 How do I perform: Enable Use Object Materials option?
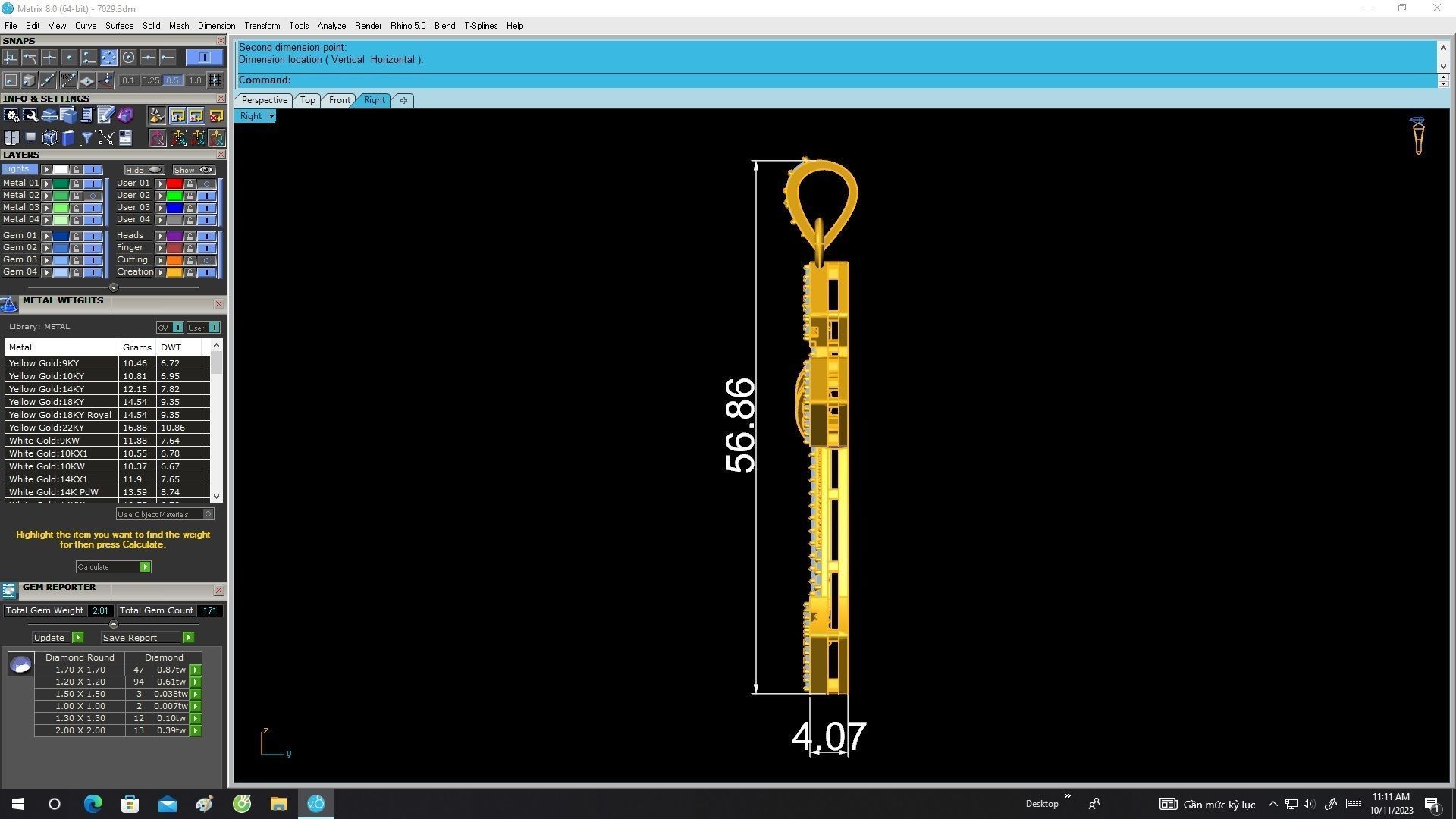[x=165, y=513]
